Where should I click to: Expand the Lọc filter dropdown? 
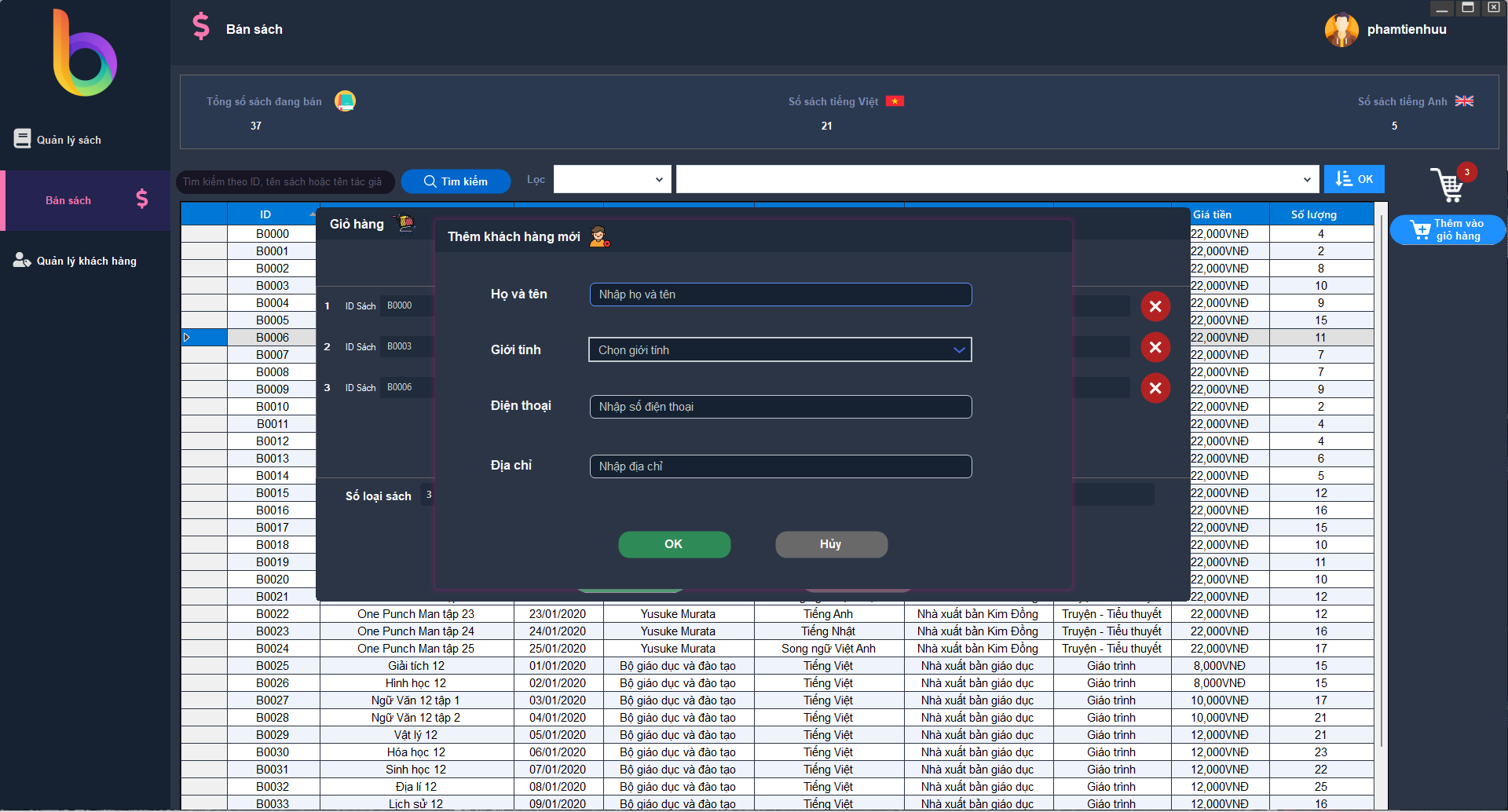pyautogui.click(x=612, y=179)
